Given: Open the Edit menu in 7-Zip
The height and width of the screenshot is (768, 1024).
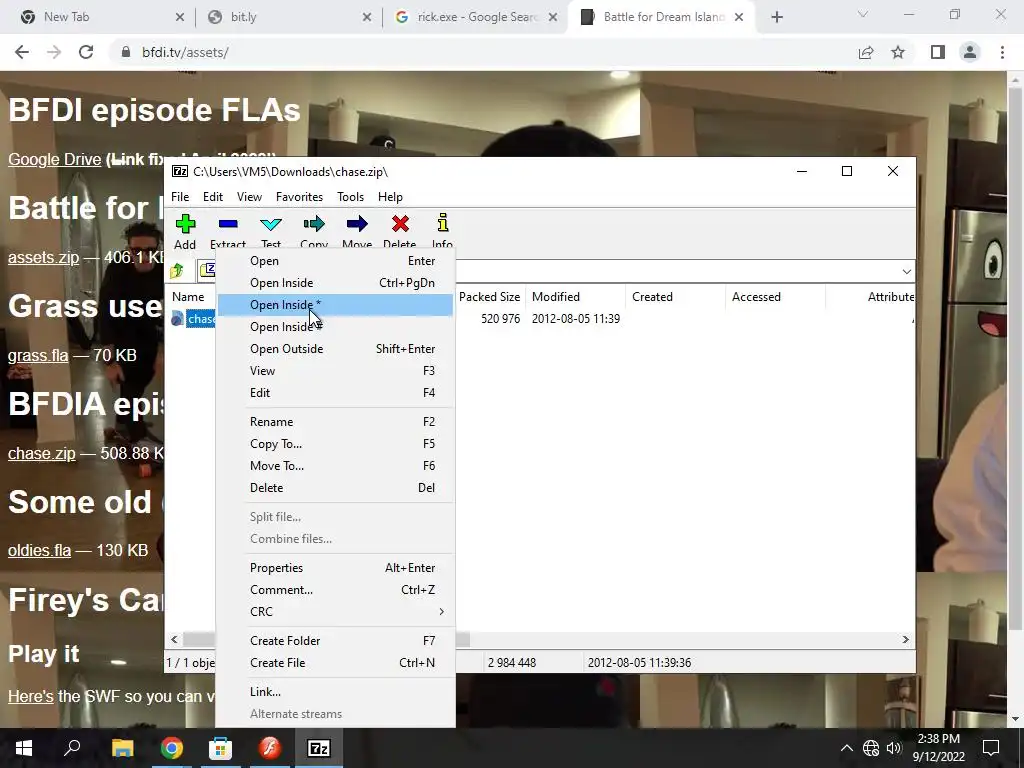Looking at the screenshot, I should 213,197.
